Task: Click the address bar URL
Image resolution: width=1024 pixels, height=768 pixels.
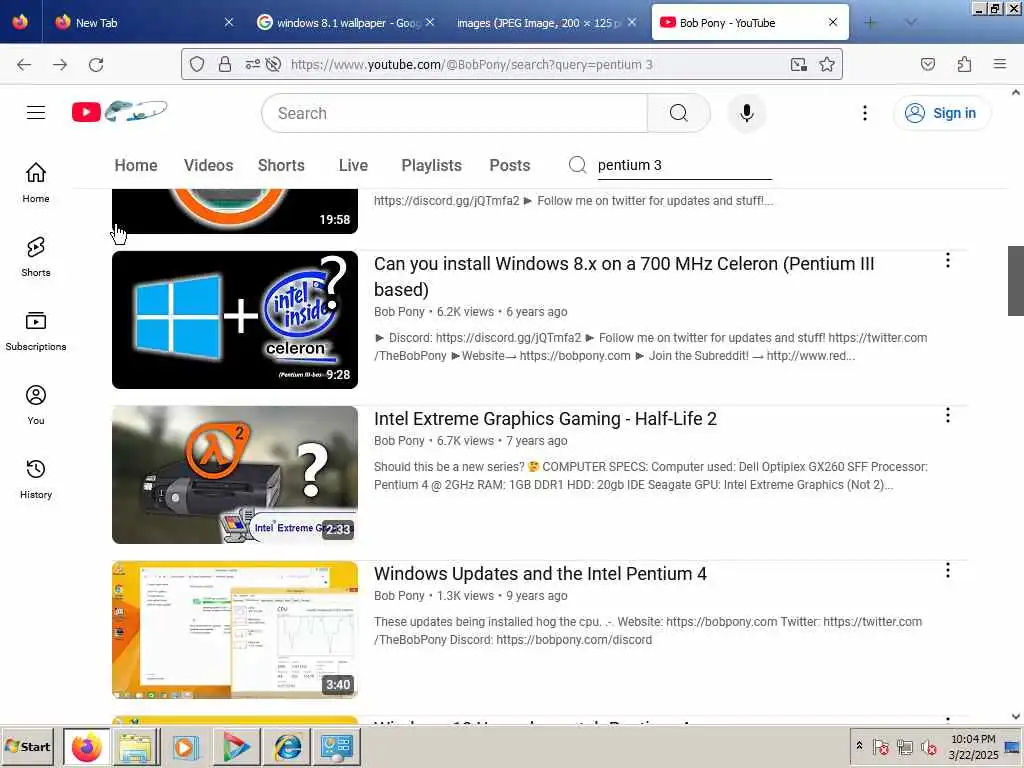Action: coord(471,64)
